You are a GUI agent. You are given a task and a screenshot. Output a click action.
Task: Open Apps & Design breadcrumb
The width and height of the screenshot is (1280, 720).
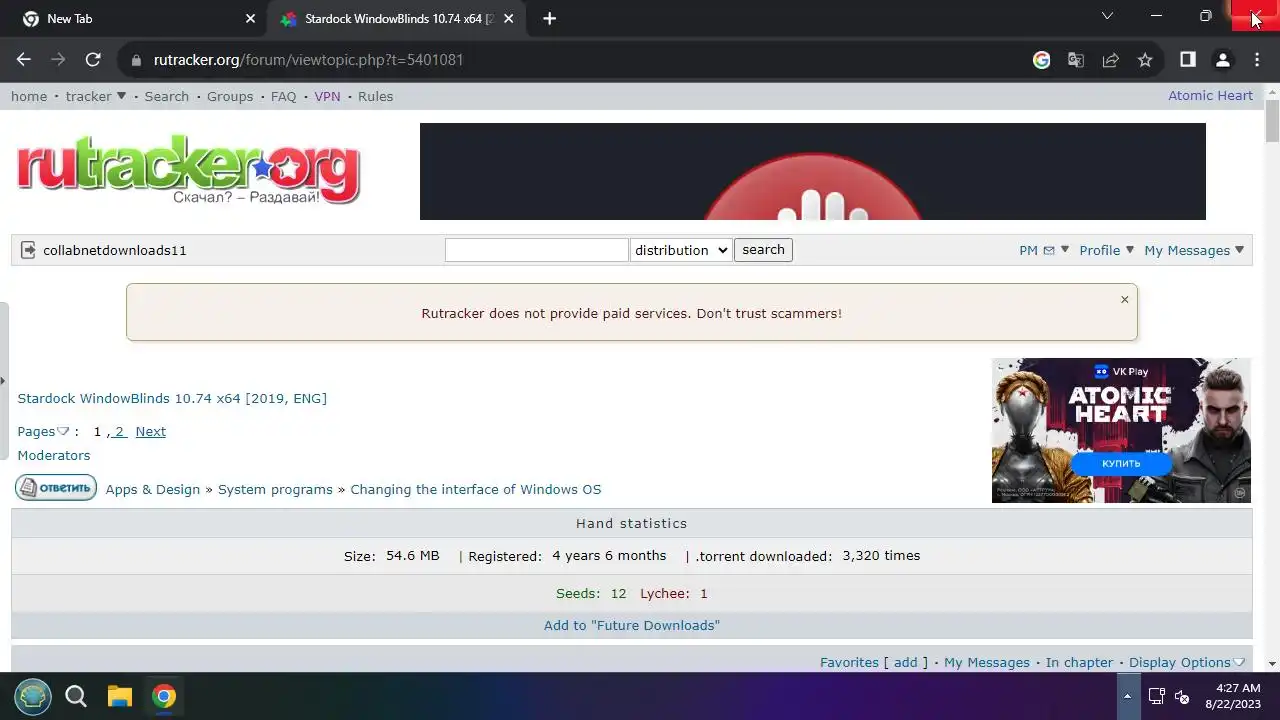point(153,489)
